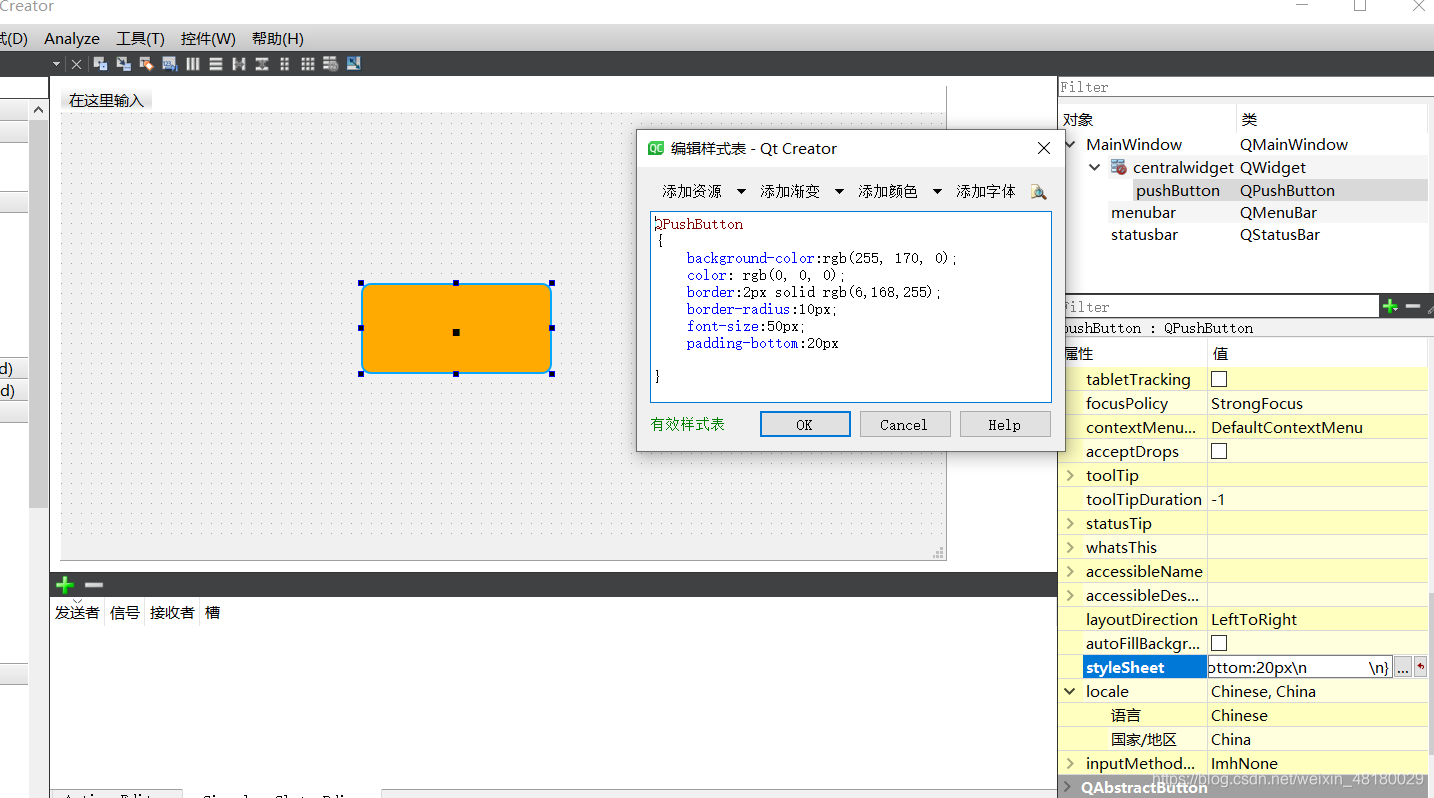The width and height of the screenshot is (1434, 798).
Task: Expand the whatsThis property row
Action: pyautogui.click(x=1071, y=547)
